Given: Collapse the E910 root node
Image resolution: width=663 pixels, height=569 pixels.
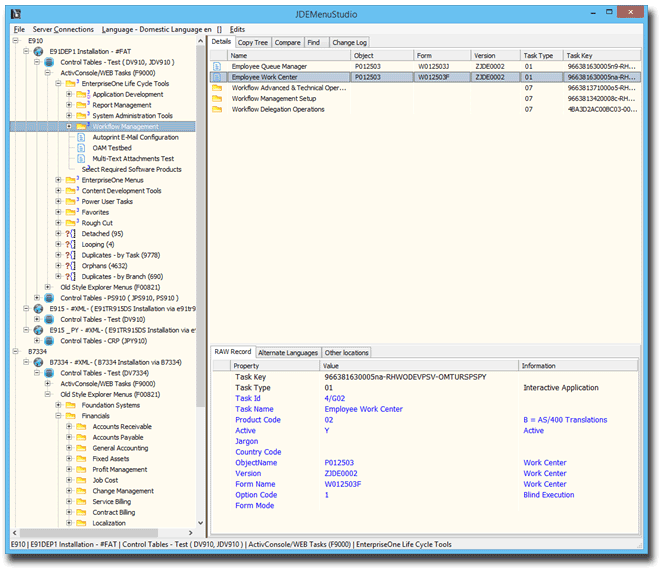Looking at the screenshot, I should click(16, 41).
